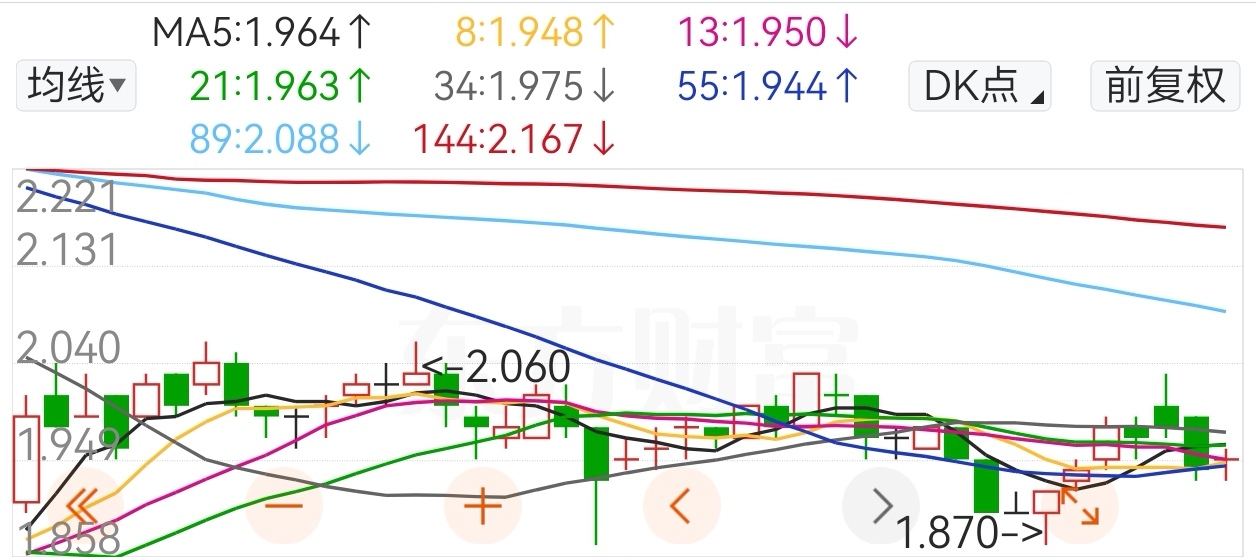Image resolution: width=1256 pixels, height=557 pixels.
Task: Select the dark blue 55:1.944 moving average
Action: pos(768,87)
